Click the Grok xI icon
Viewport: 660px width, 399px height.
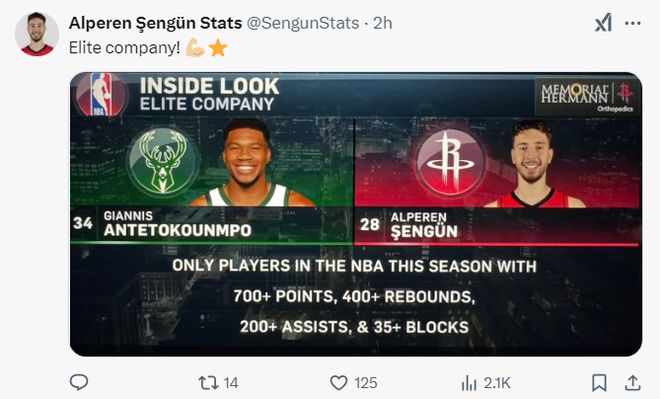(603, 23)
